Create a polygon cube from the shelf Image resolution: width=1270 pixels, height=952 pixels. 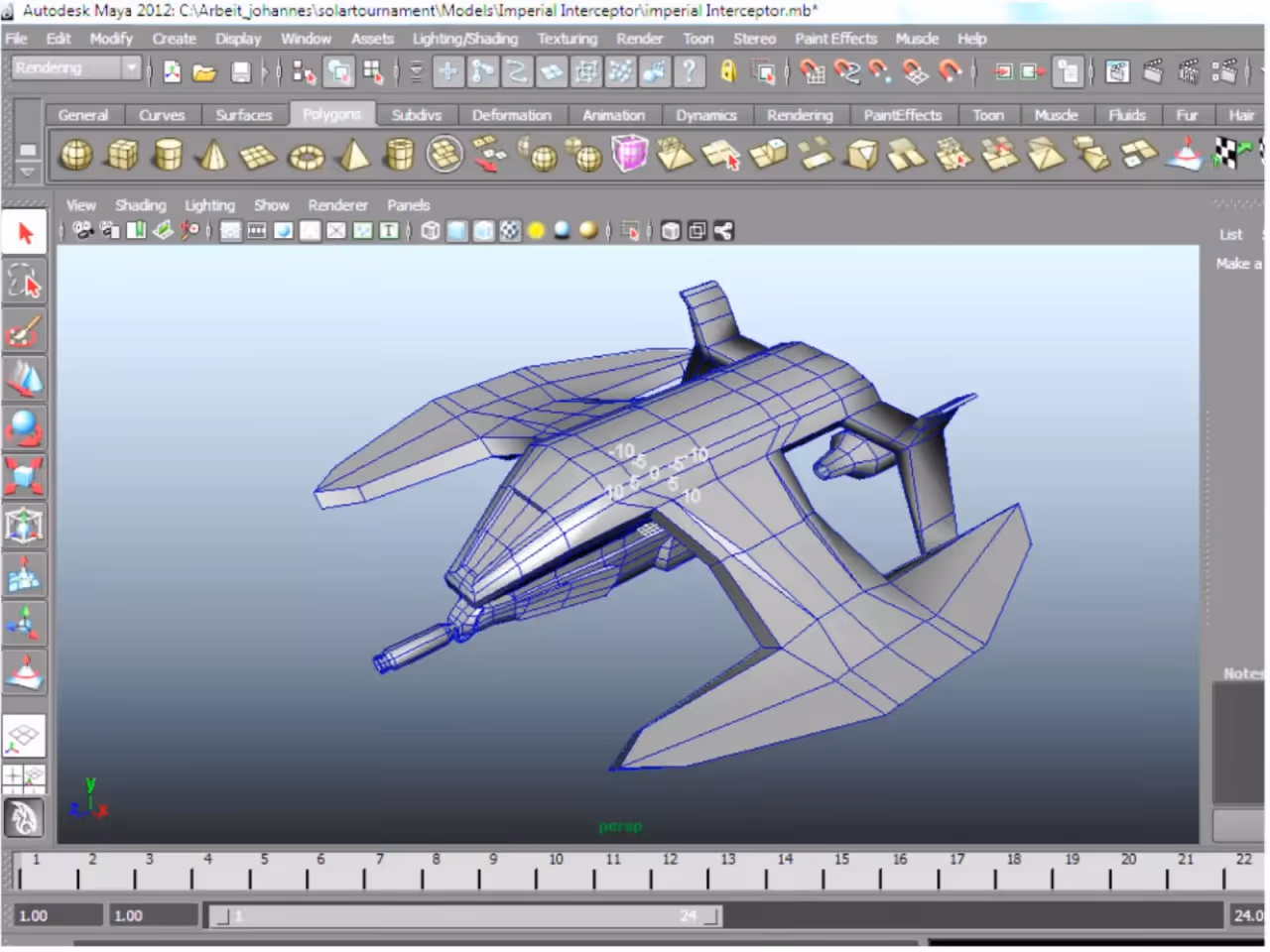(122, 155)
